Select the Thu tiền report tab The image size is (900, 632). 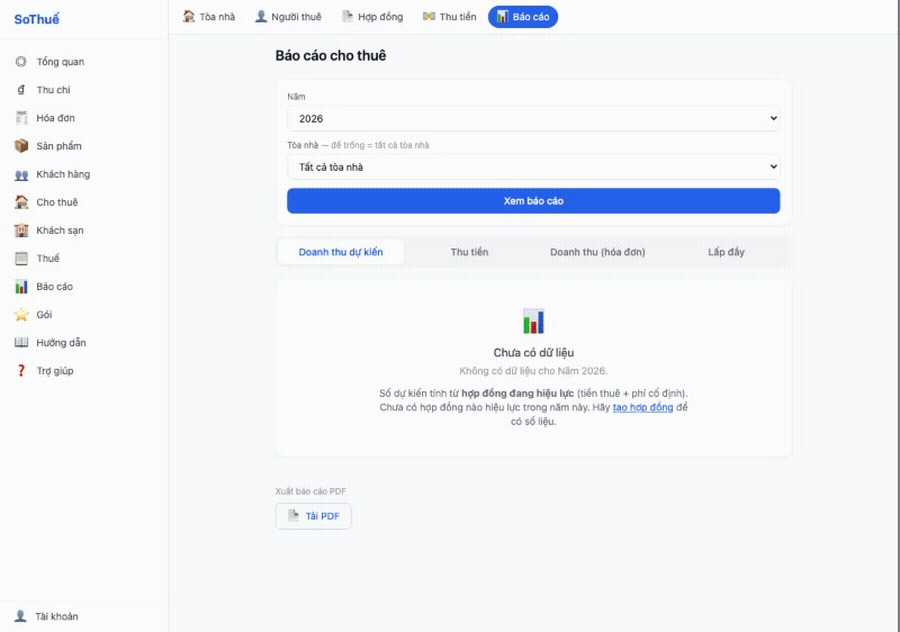[470, 252]
